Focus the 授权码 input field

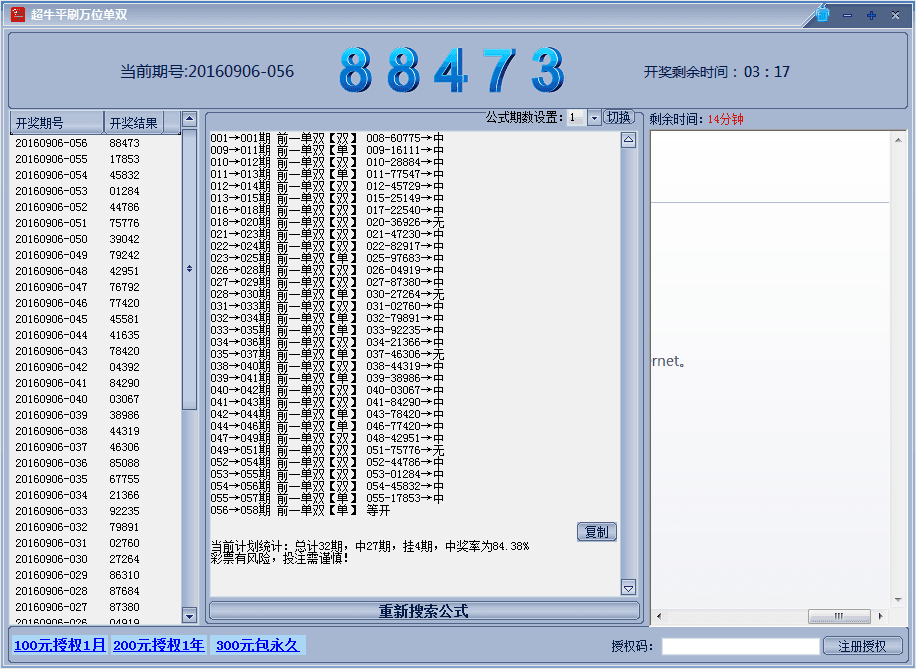(x=740, y=646)
